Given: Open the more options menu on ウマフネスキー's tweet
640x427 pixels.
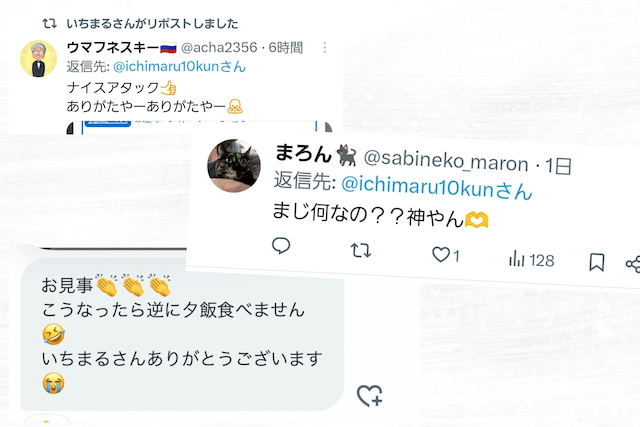Looking at the screenshot, I should tap(324, 47).
